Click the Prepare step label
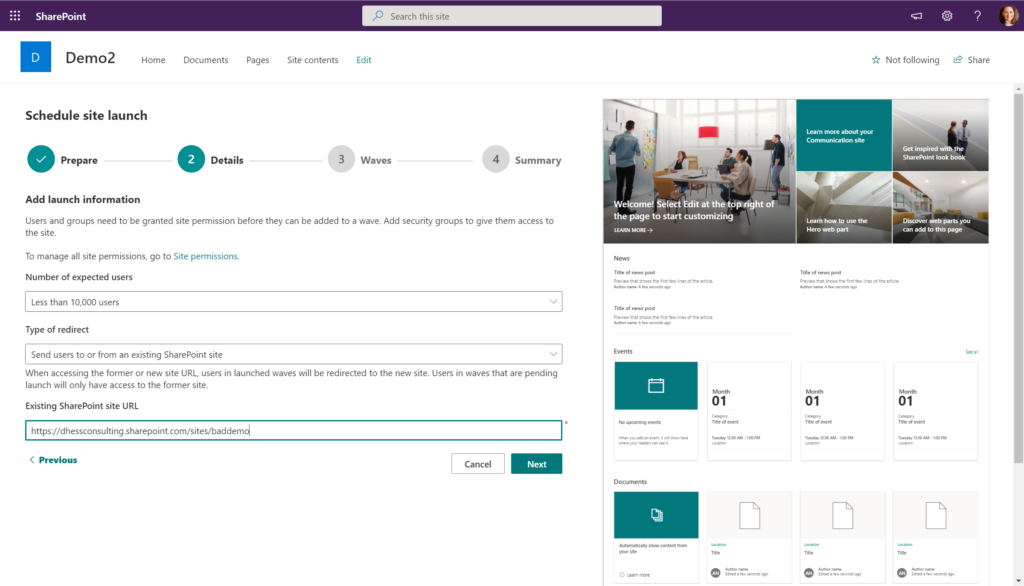Viewport: 1024px width, 586px height. click(79, 160)
